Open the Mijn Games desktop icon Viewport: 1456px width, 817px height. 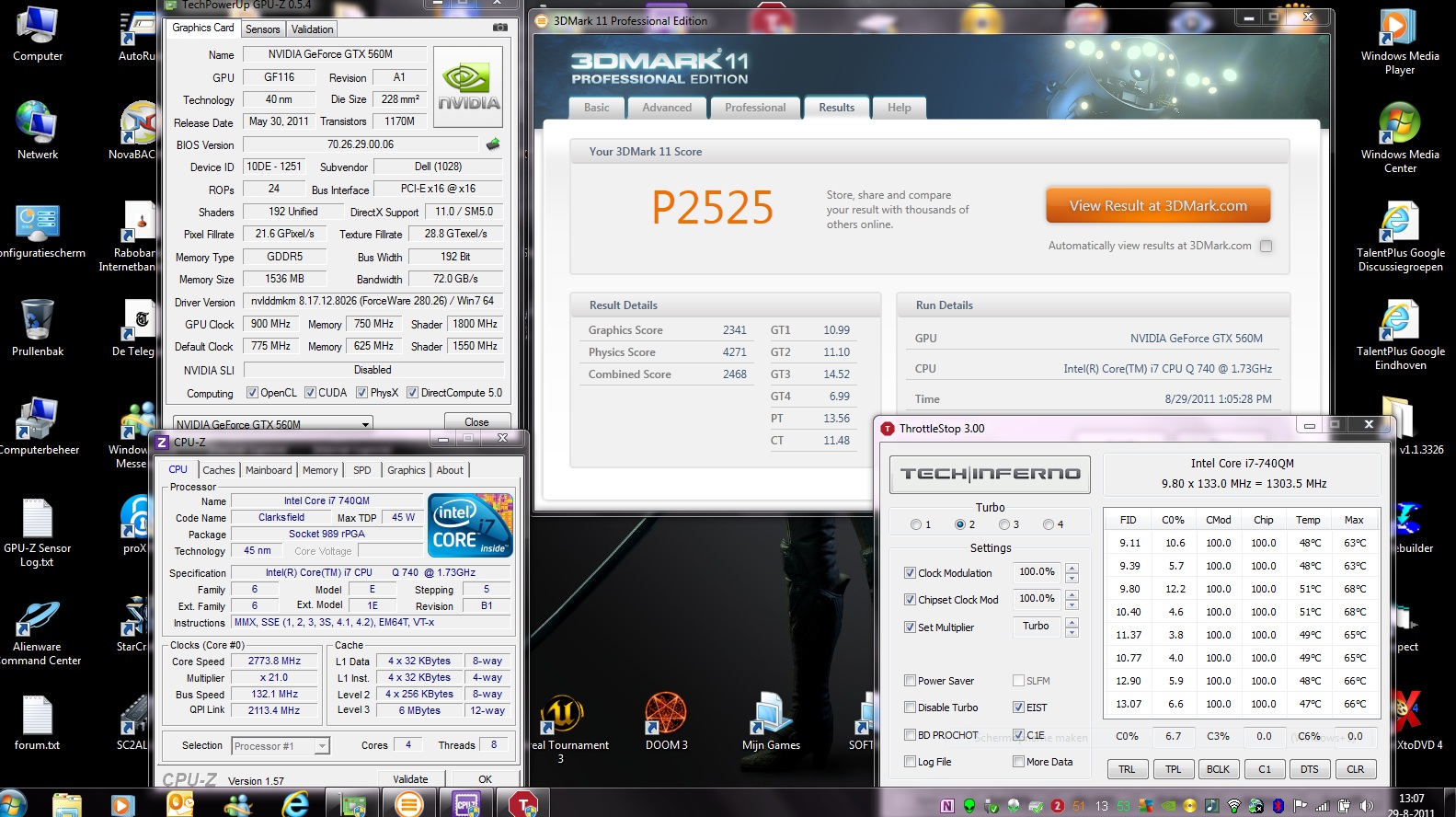click(x=771, y=721)
